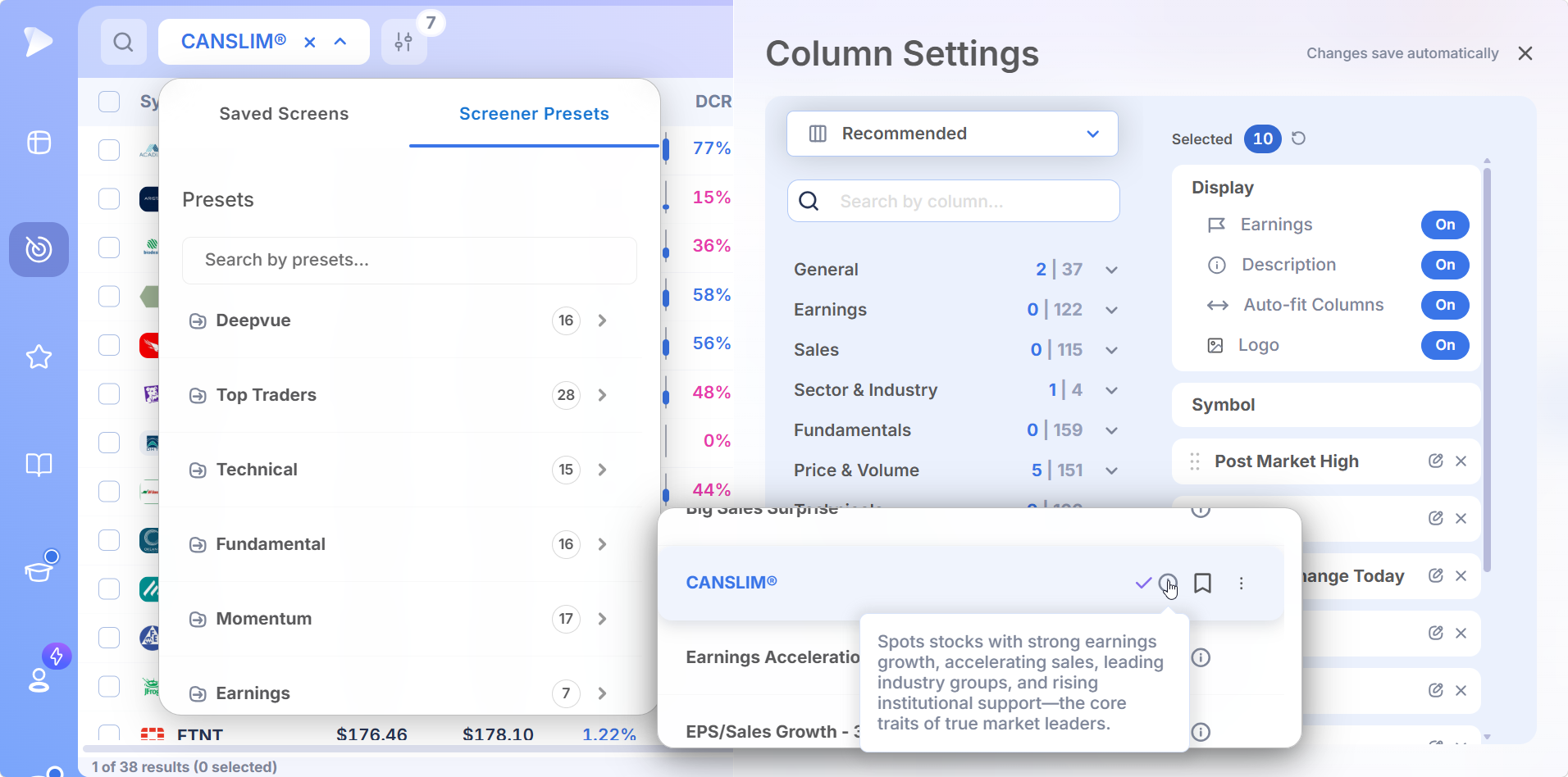The width and height of the screenshot is (1568, 777).
Task: Click the Selected count badge 10
Action: pos(1262,139)
